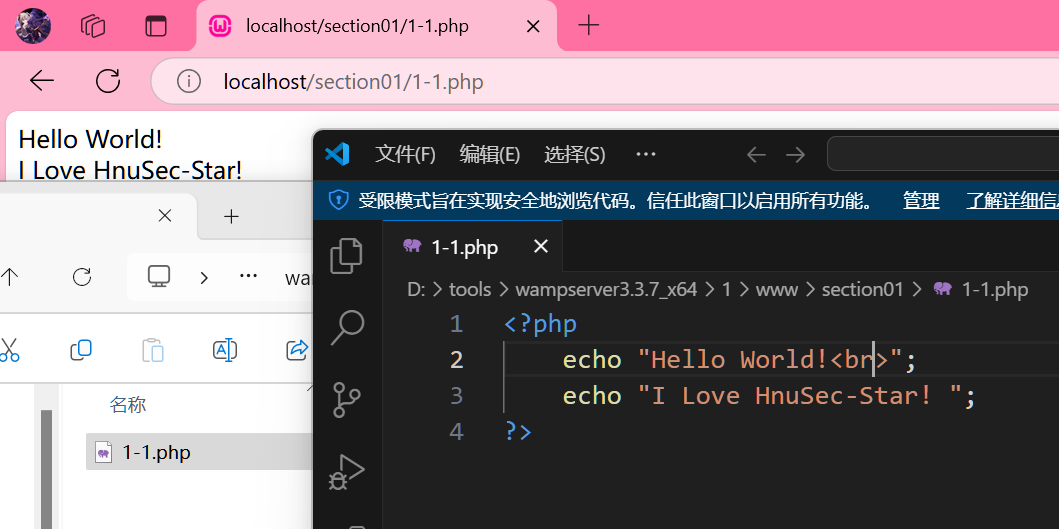This screenshot has width=1059, height=529.
Task: Open the 文件(F) menu in VS Code
Action: 405,154
